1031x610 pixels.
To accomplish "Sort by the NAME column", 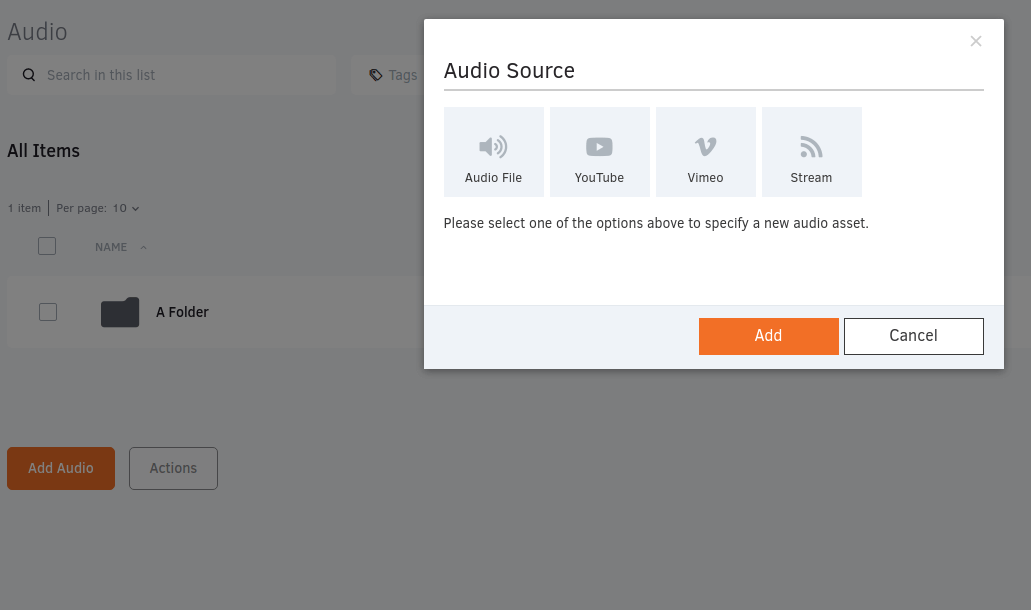I will (120, 247).
